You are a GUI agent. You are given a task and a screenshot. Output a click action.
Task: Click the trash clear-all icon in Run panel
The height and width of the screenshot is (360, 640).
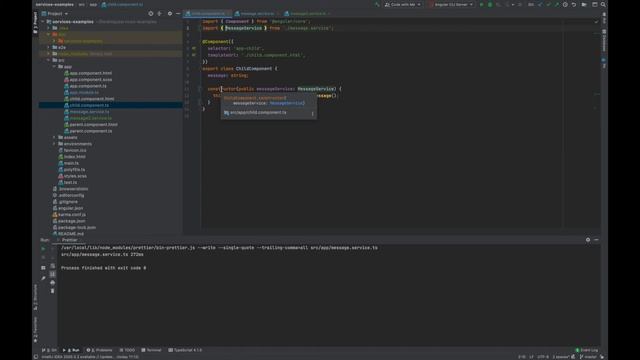pyautogui.click(x=52, y=291)
